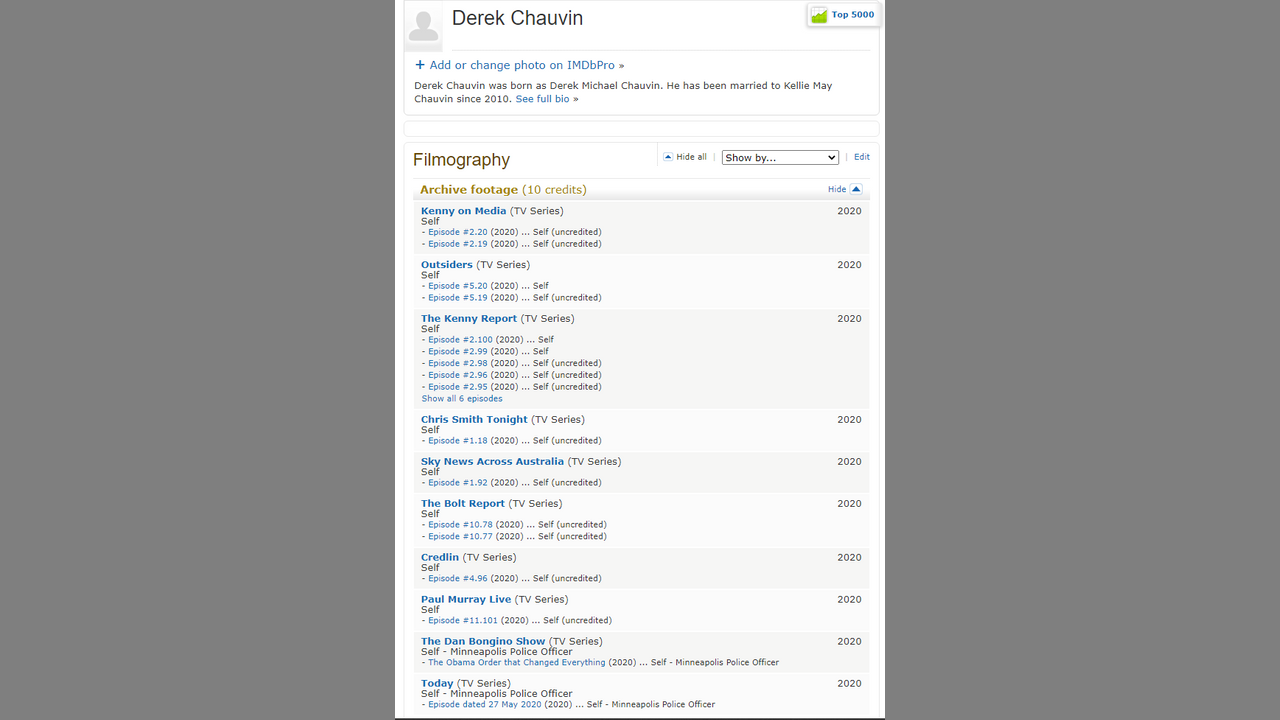Open Today episode dated 27 May 2020
Viewport: 1280px width, 720px height.
pos(484,704)
